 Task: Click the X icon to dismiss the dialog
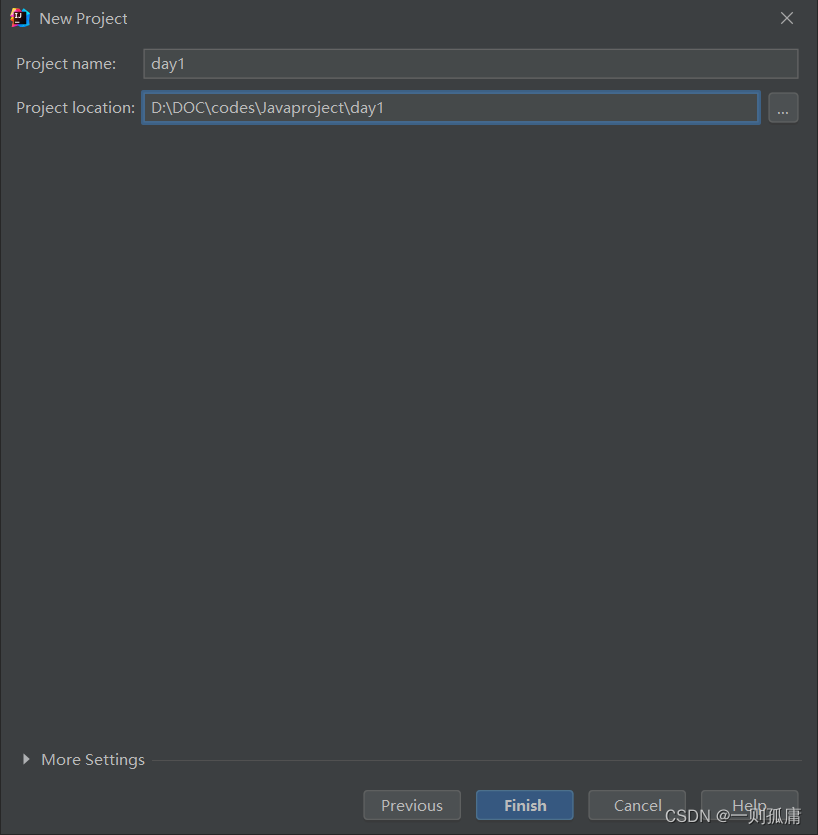pyautogui.click(x=787, y=17)
